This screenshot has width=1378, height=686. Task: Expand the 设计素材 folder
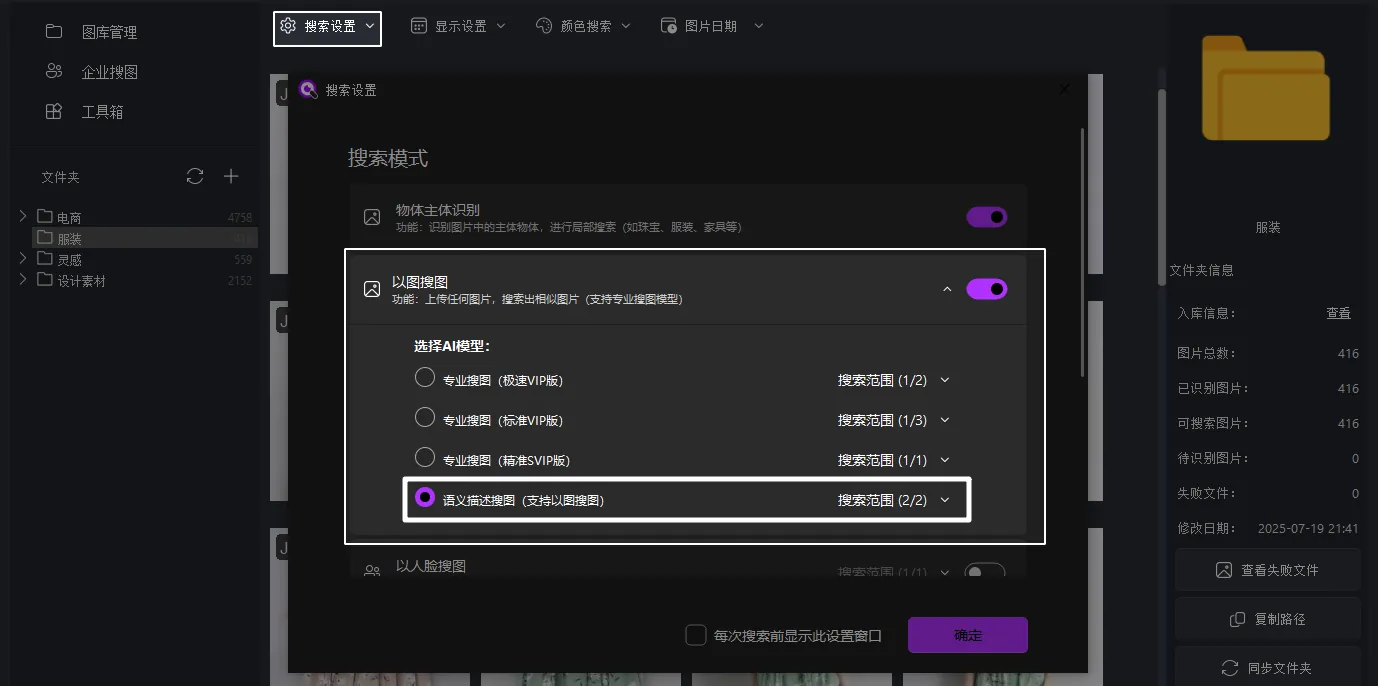point(23,280)
